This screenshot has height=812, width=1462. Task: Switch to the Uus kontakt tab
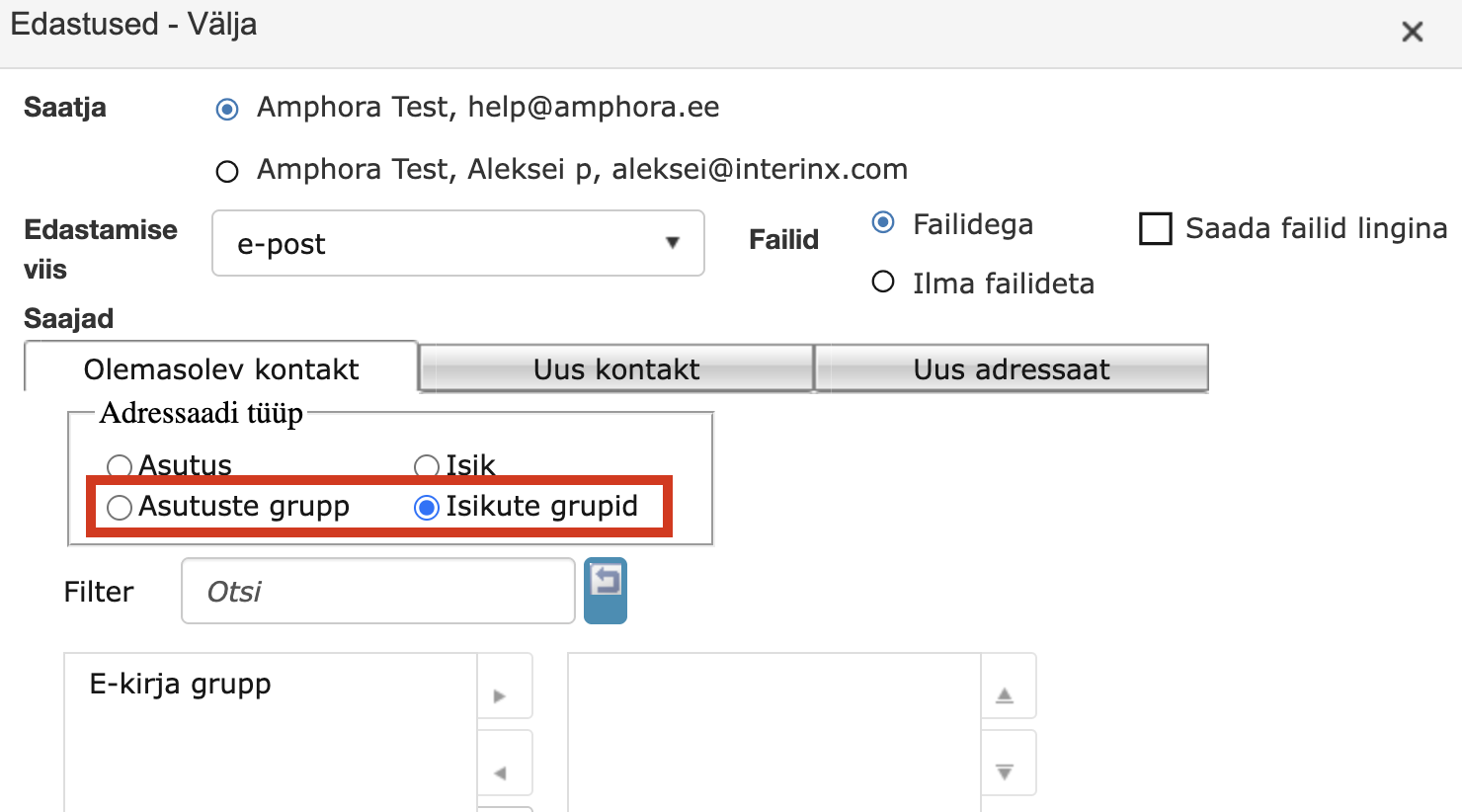tap(616, 368)
